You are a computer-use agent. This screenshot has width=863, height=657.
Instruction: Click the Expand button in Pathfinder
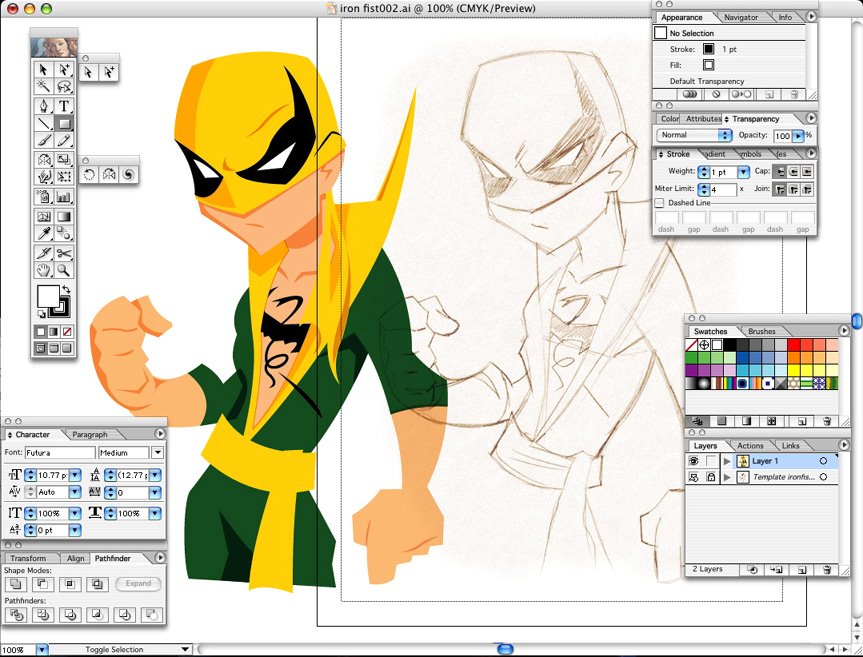[138, 583]
